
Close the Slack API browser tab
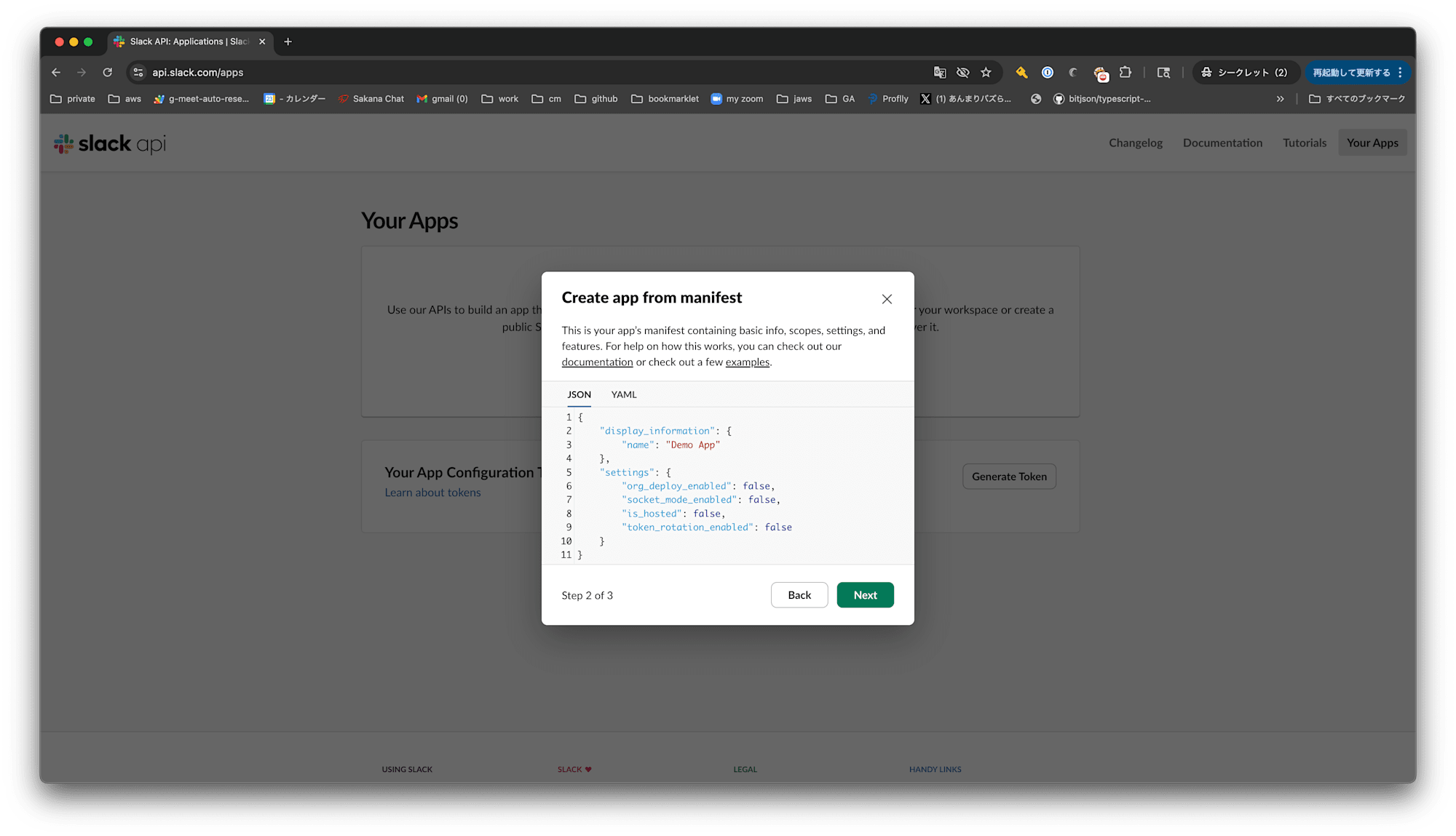tap(262, 41)
